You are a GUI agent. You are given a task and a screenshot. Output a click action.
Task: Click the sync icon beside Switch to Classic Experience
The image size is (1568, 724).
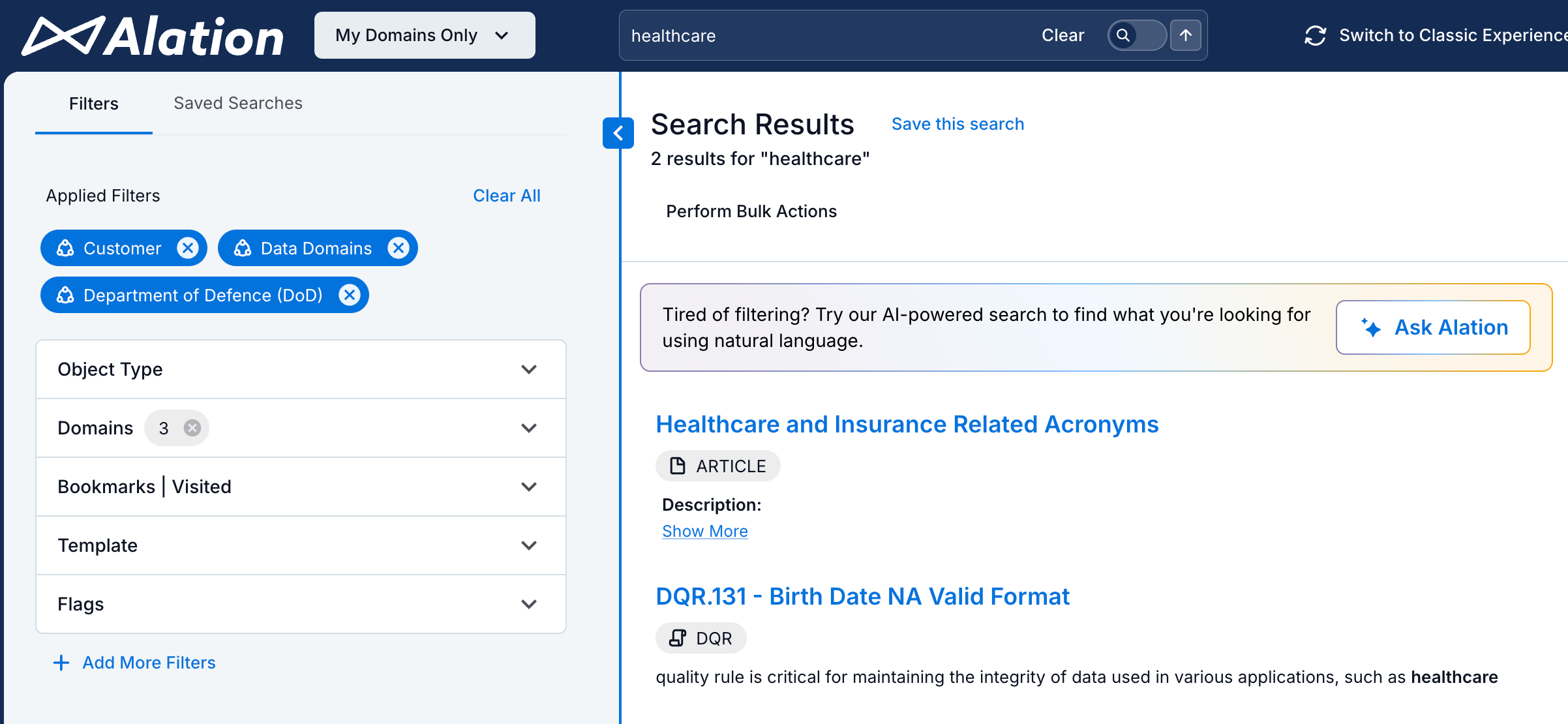[1315, 36]
